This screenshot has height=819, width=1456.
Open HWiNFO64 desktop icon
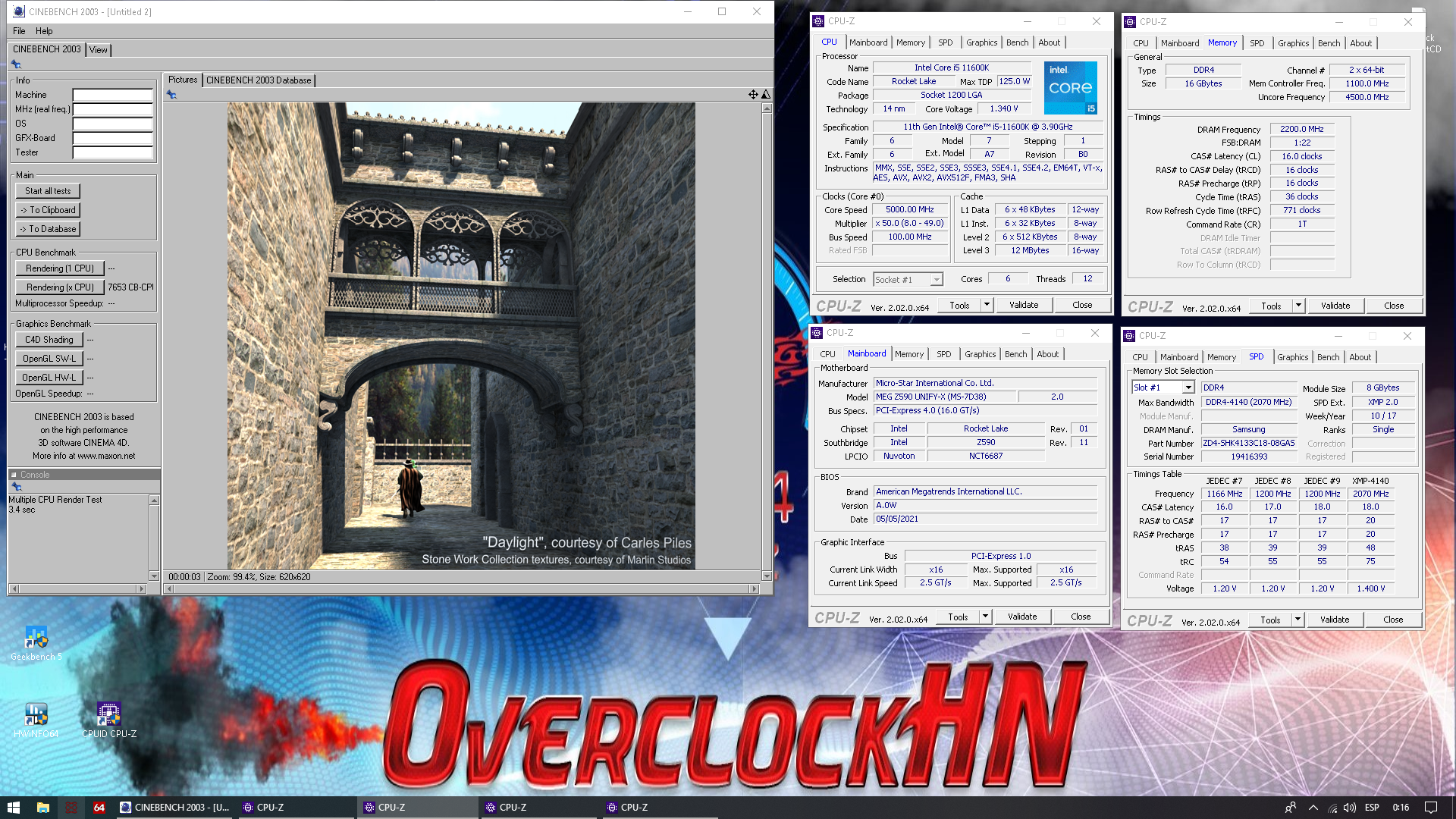tap(36, 720)
